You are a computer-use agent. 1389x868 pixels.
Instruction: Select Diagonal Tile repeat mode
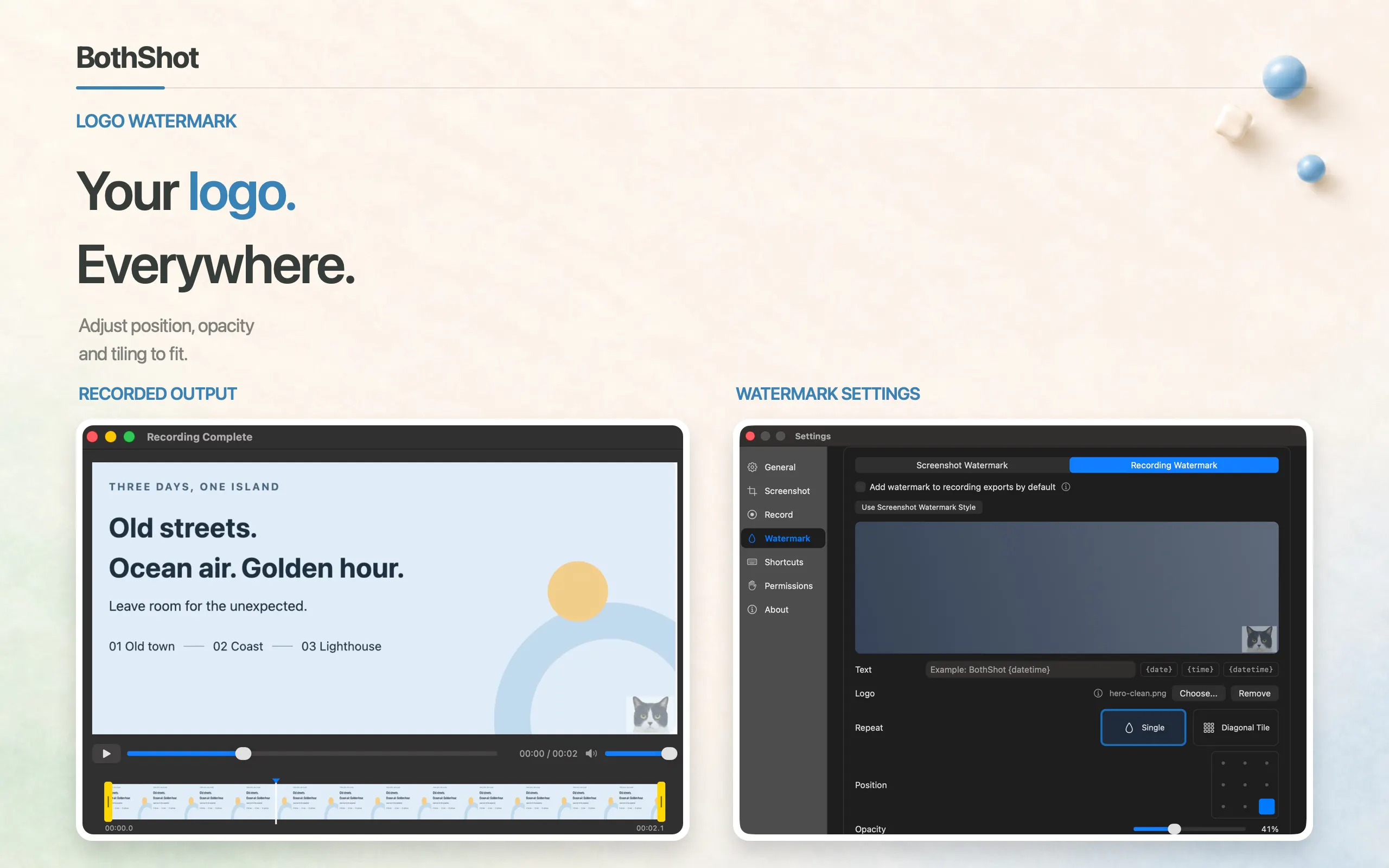(x=1236, y=727)
